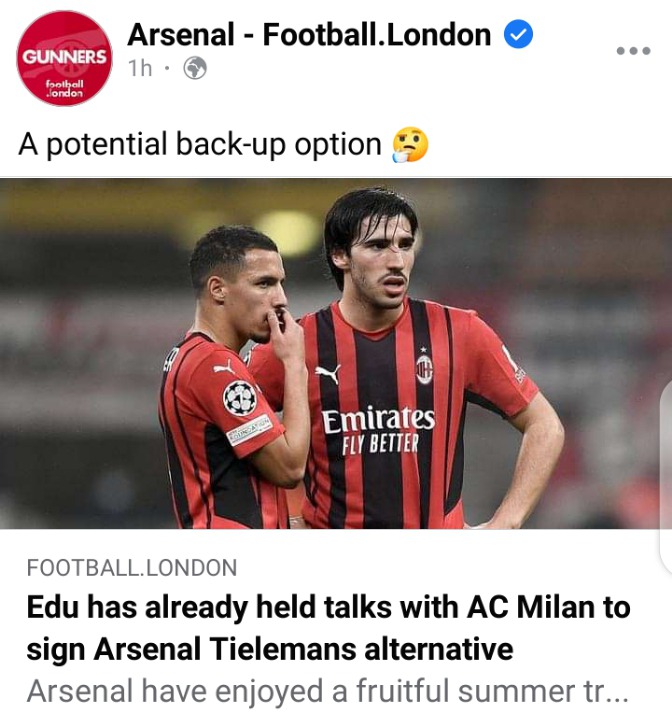Click the 1h post timestamp

(140, 68)
